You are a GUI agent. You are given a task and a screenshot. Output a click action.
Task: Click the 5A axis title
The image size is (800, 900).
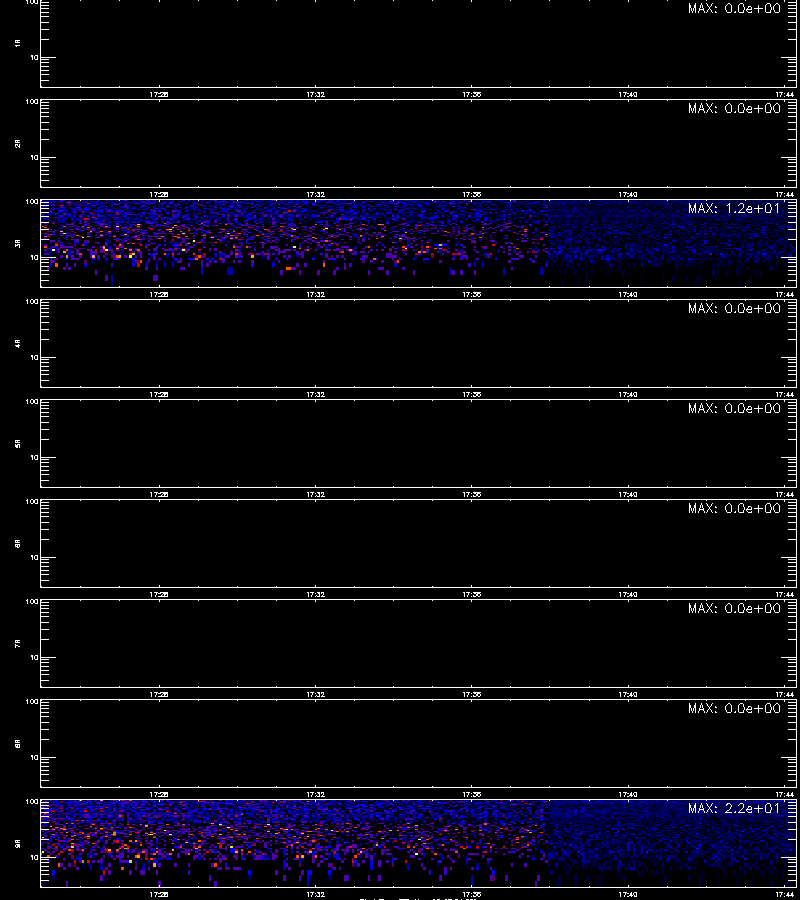tap(18, 443)
